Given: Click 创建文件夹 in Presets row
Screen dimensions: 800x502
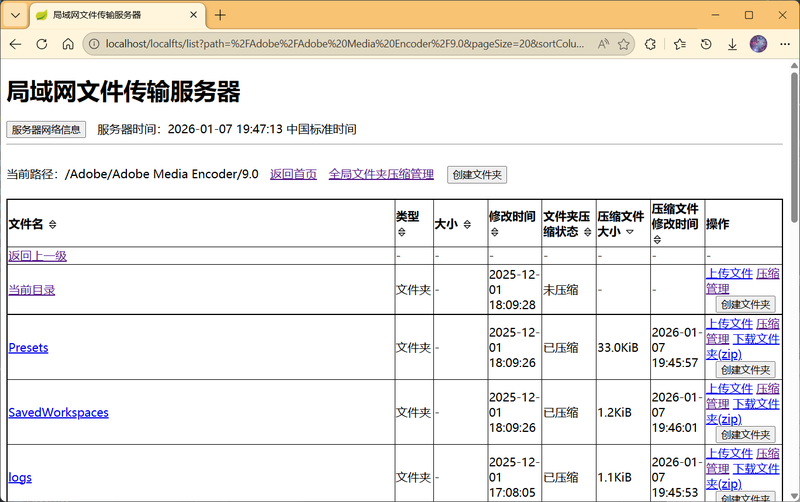Looking at the screenshot, I should pos(745,370).
